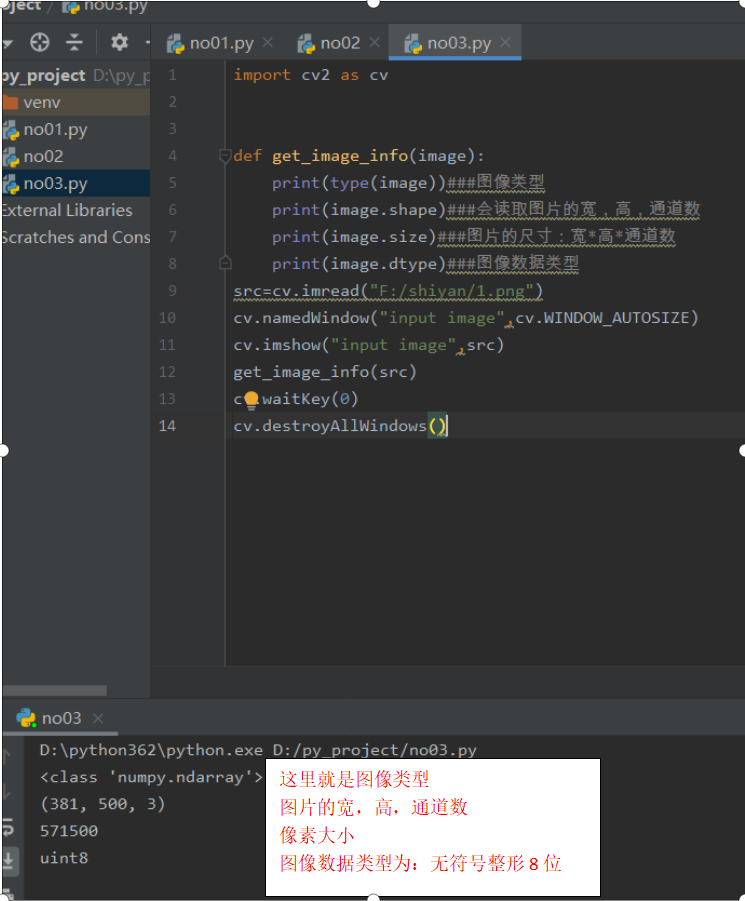Collapse all project tree nodes icon
This screenshot has height=901, width=745.
click(74, 43)
